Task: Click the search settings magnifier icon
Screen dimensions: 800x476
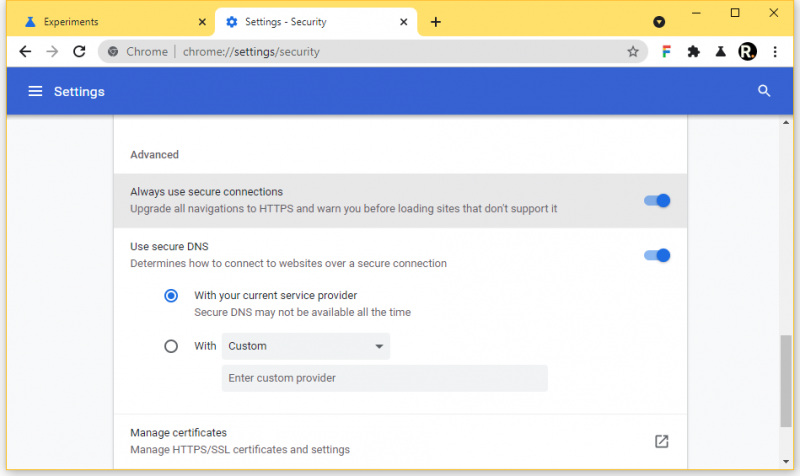Action: (764, 91)
